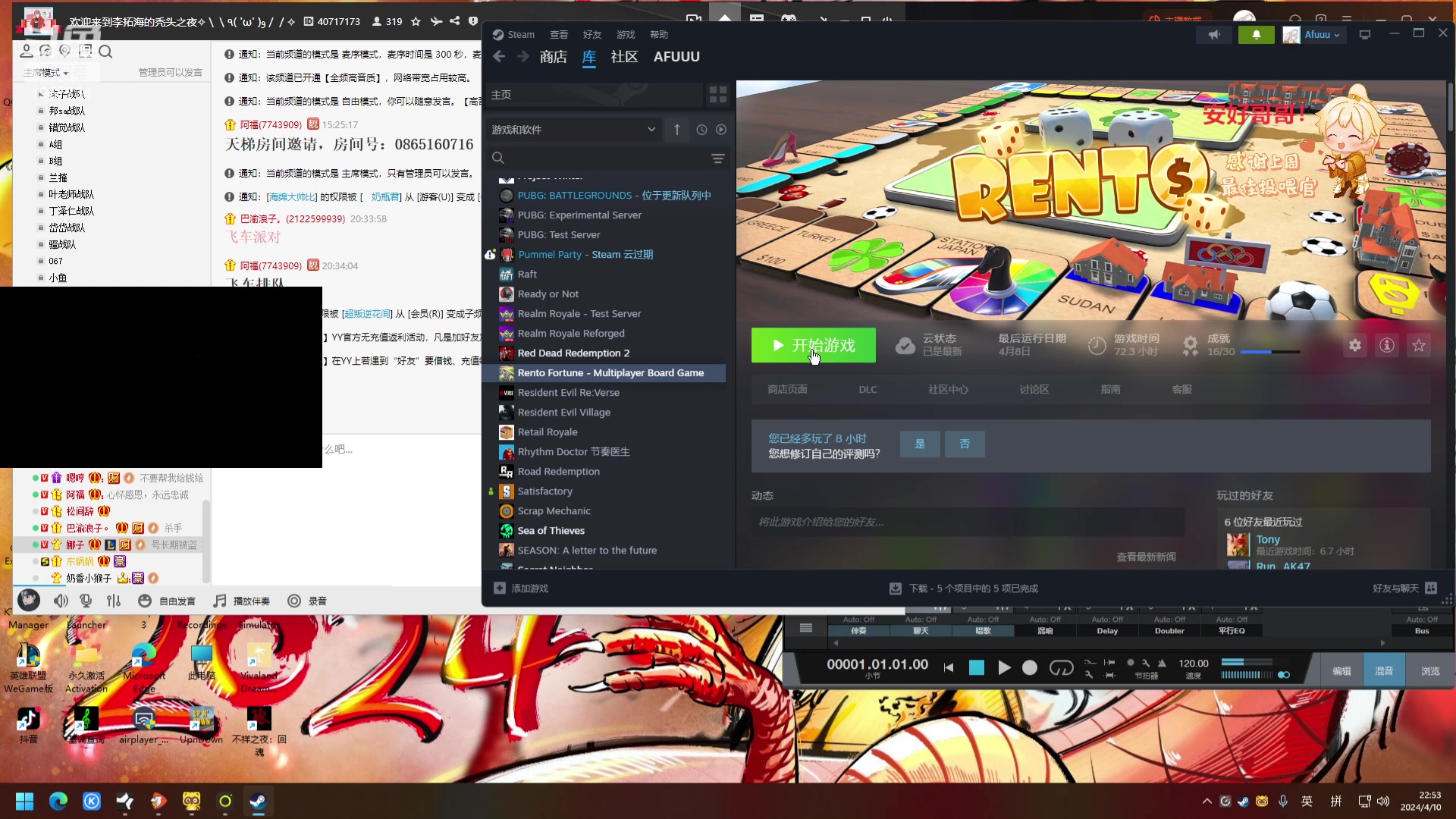Open the green Steam notifications bell
The height and width of the screenshot is (819, 1456).
tap(1256, 35)
